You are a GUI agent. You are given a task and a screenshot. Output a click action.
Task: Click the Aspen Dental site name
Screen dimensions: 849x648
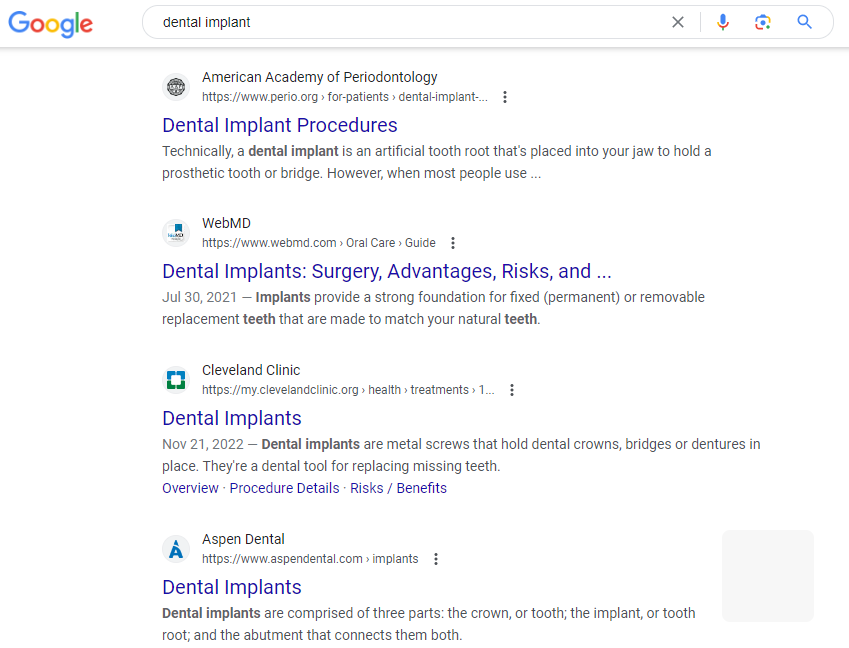[x=243, y=539]
